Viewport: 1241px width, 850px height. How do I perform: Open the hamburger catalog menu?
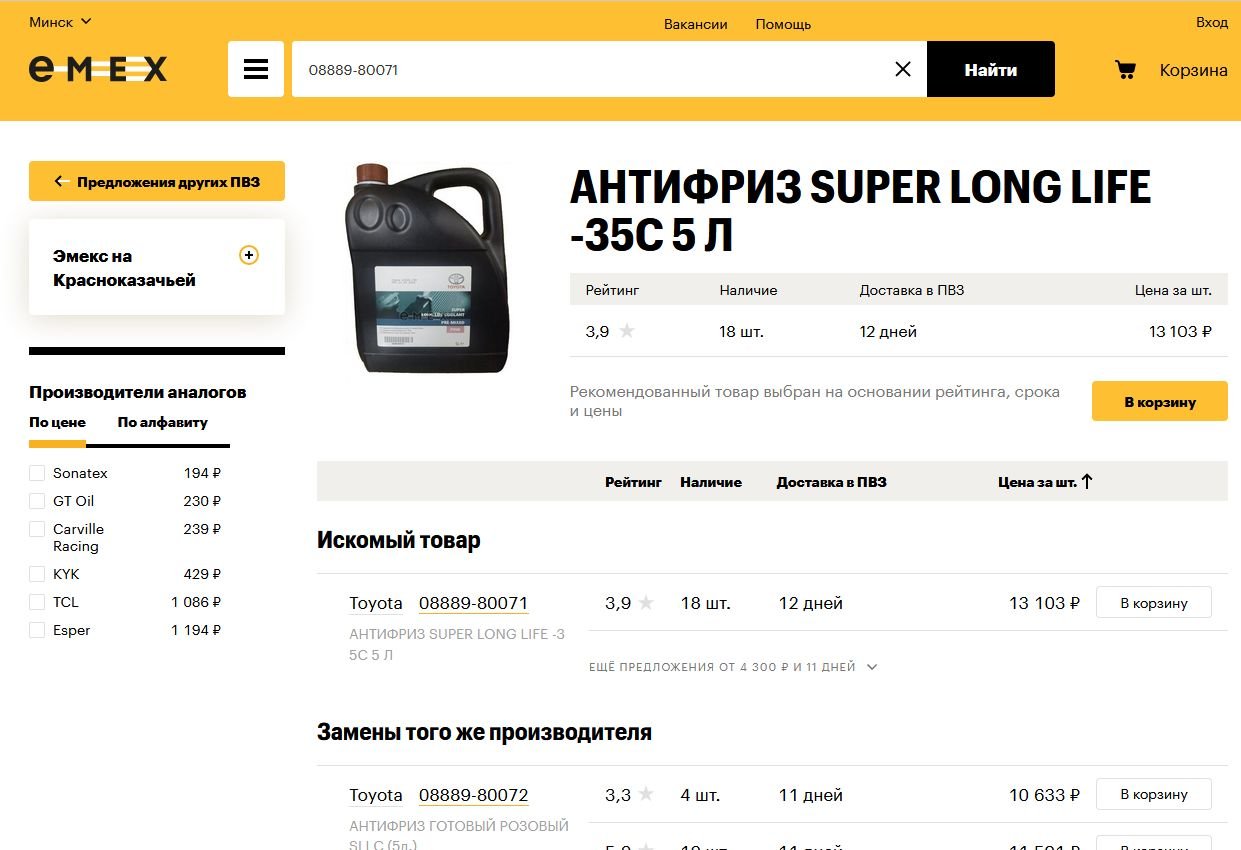point(256,69)
